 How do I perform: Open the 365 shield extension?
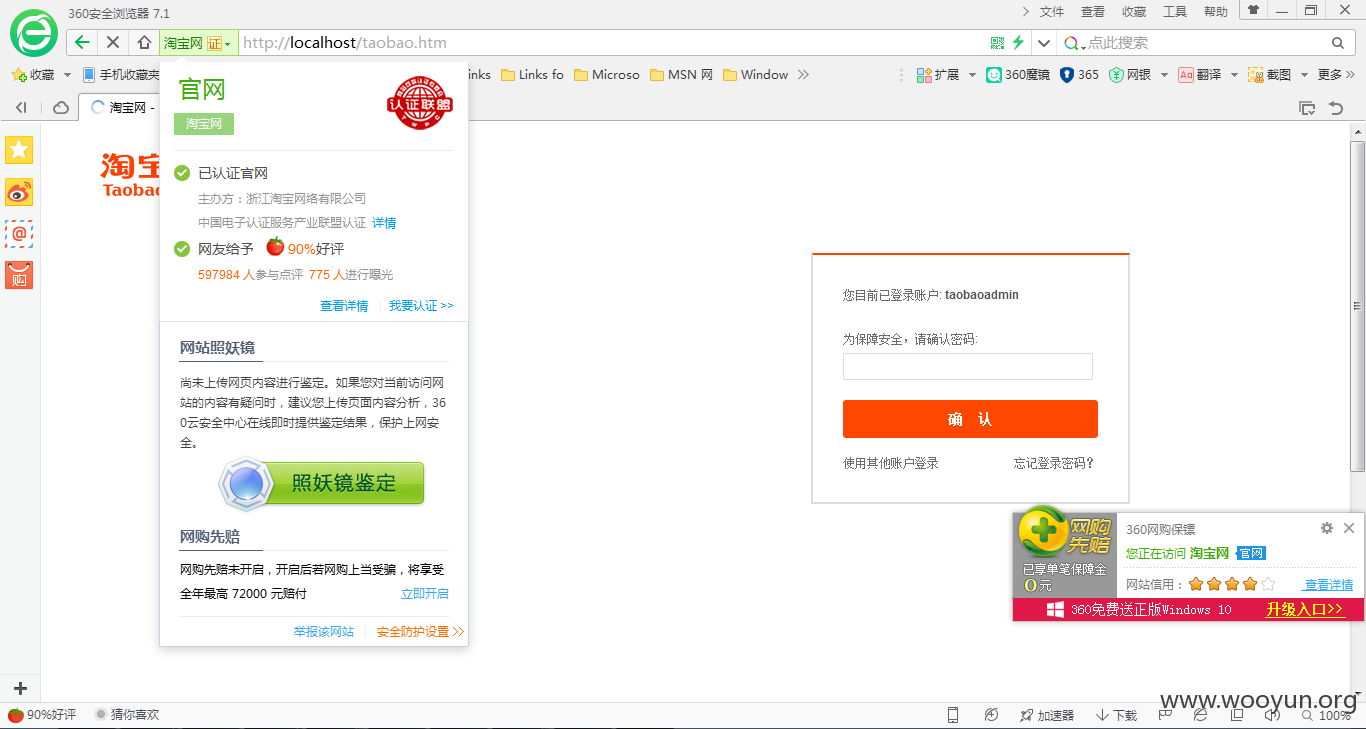1079,75
